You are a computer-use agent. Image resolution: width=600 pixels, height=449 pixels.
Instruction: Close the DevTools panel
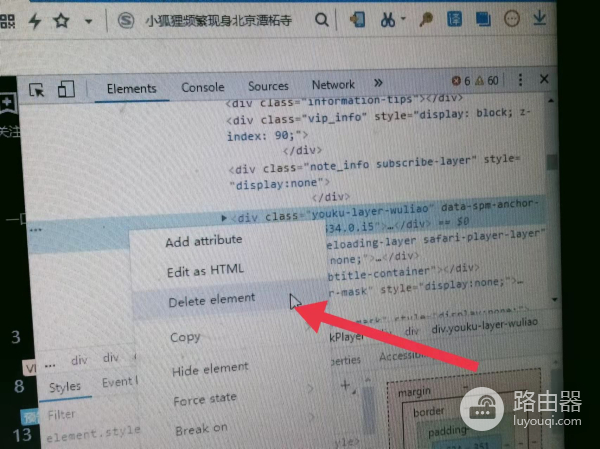click(546, 79)
